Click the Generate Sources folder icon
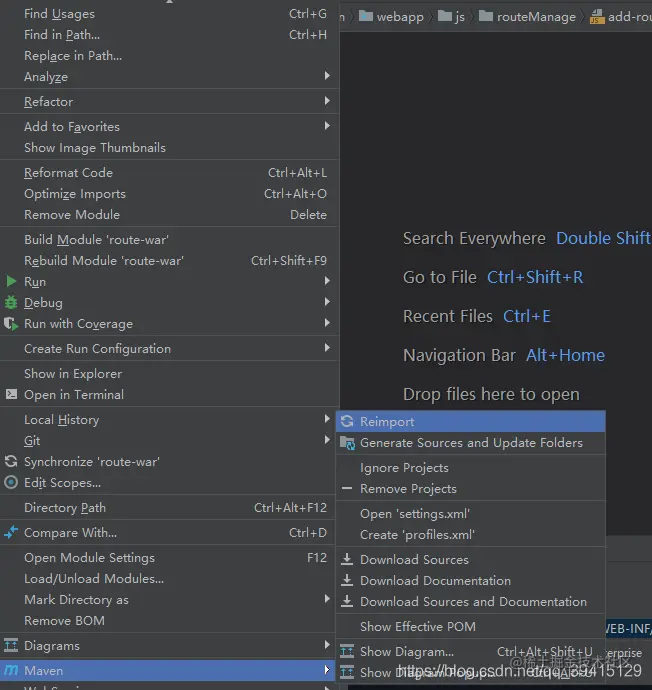This screenshot has width=652, height=690. (348, 443)
